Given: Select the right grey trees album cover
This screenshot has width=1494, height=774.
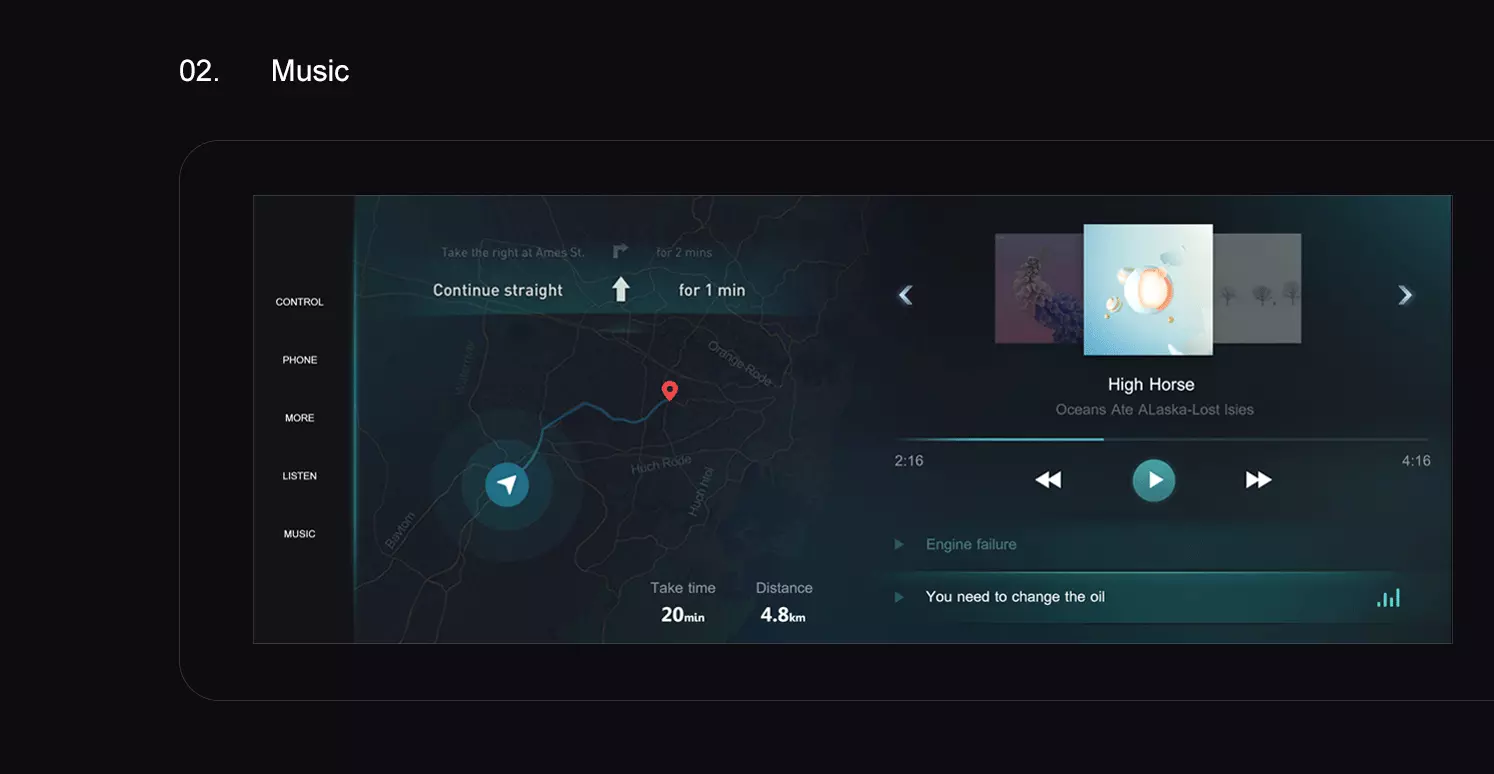Looking at the screenshot, I should pos(1257,288).
